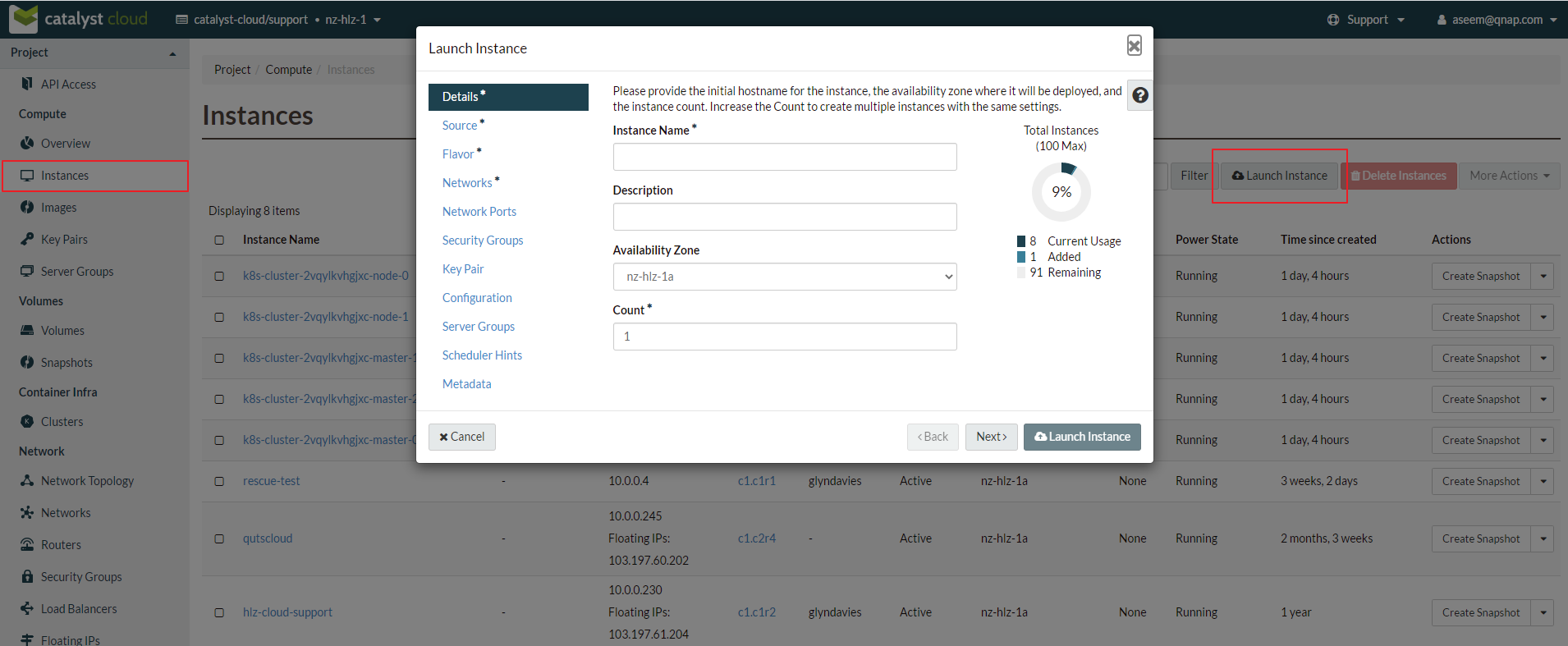Open the Security Groups wizard step
The width and height of the screenshot is (1568, 646).
(483, 241)
